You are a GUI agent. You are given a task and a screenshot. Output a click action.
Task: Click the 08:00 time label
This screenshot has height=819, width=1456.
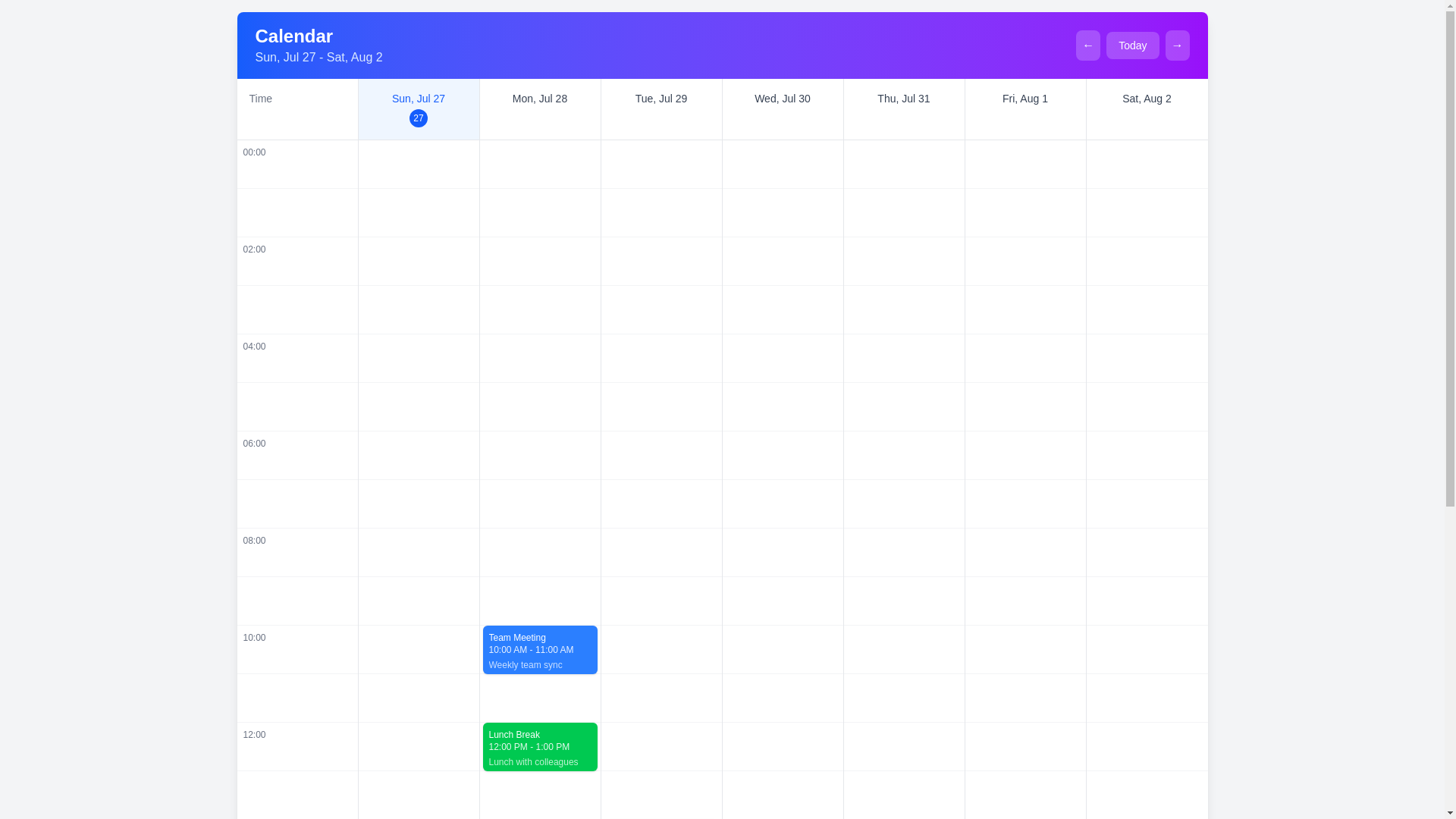click(x=254, y=541)
